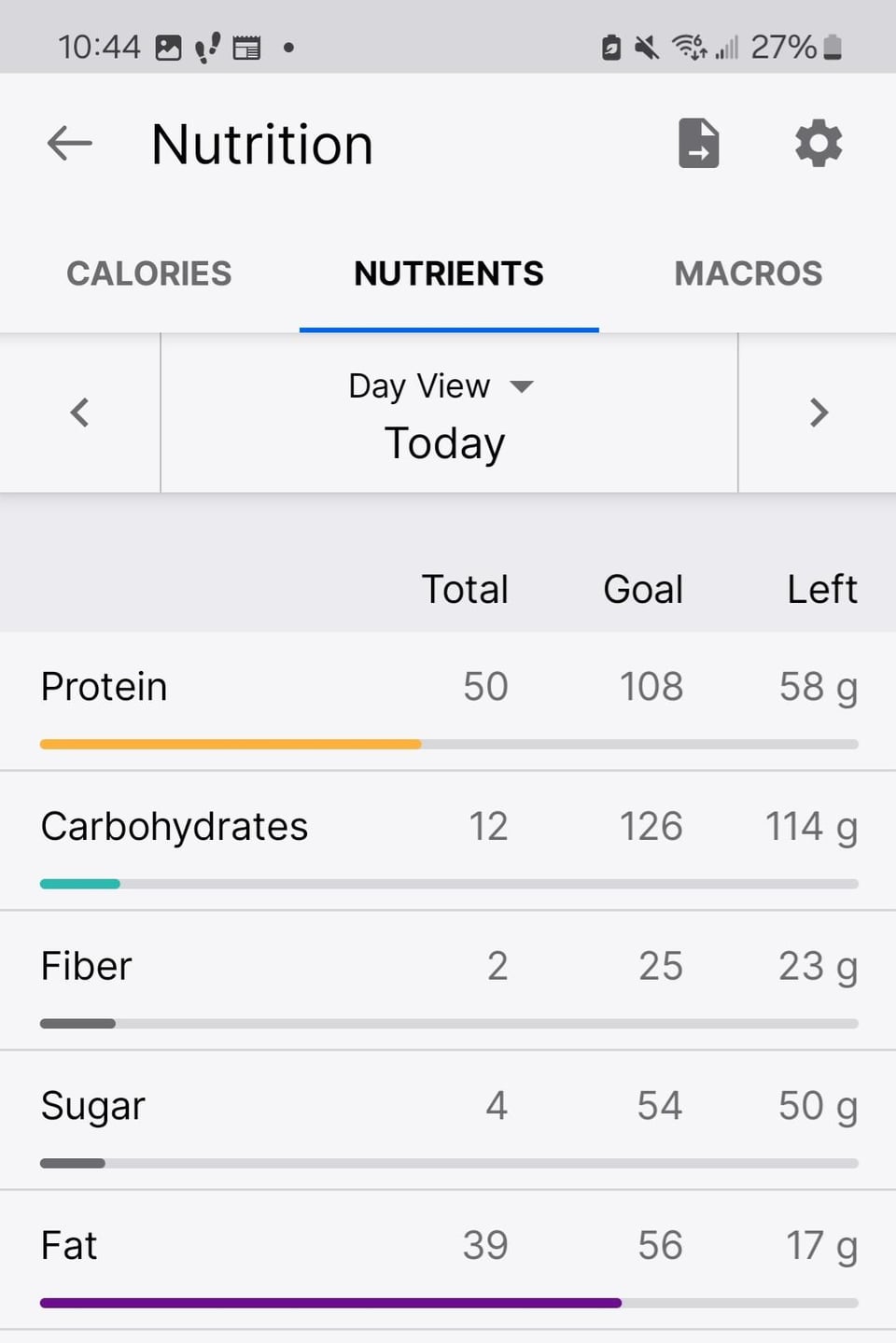
Task: Go to next day arrow
Action: [818, 413]
